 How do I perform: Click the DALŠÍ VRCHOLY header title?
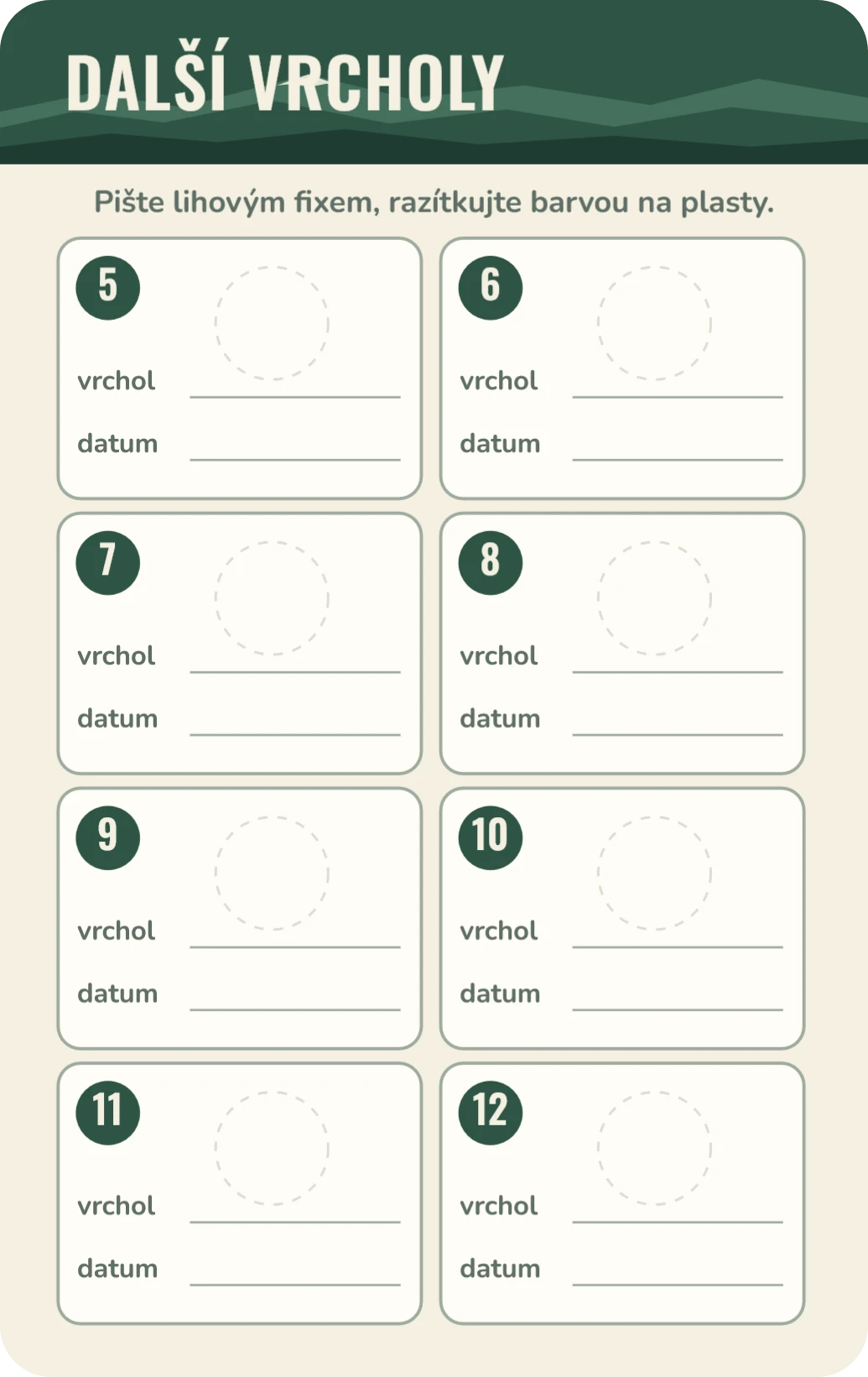[285, 81]
